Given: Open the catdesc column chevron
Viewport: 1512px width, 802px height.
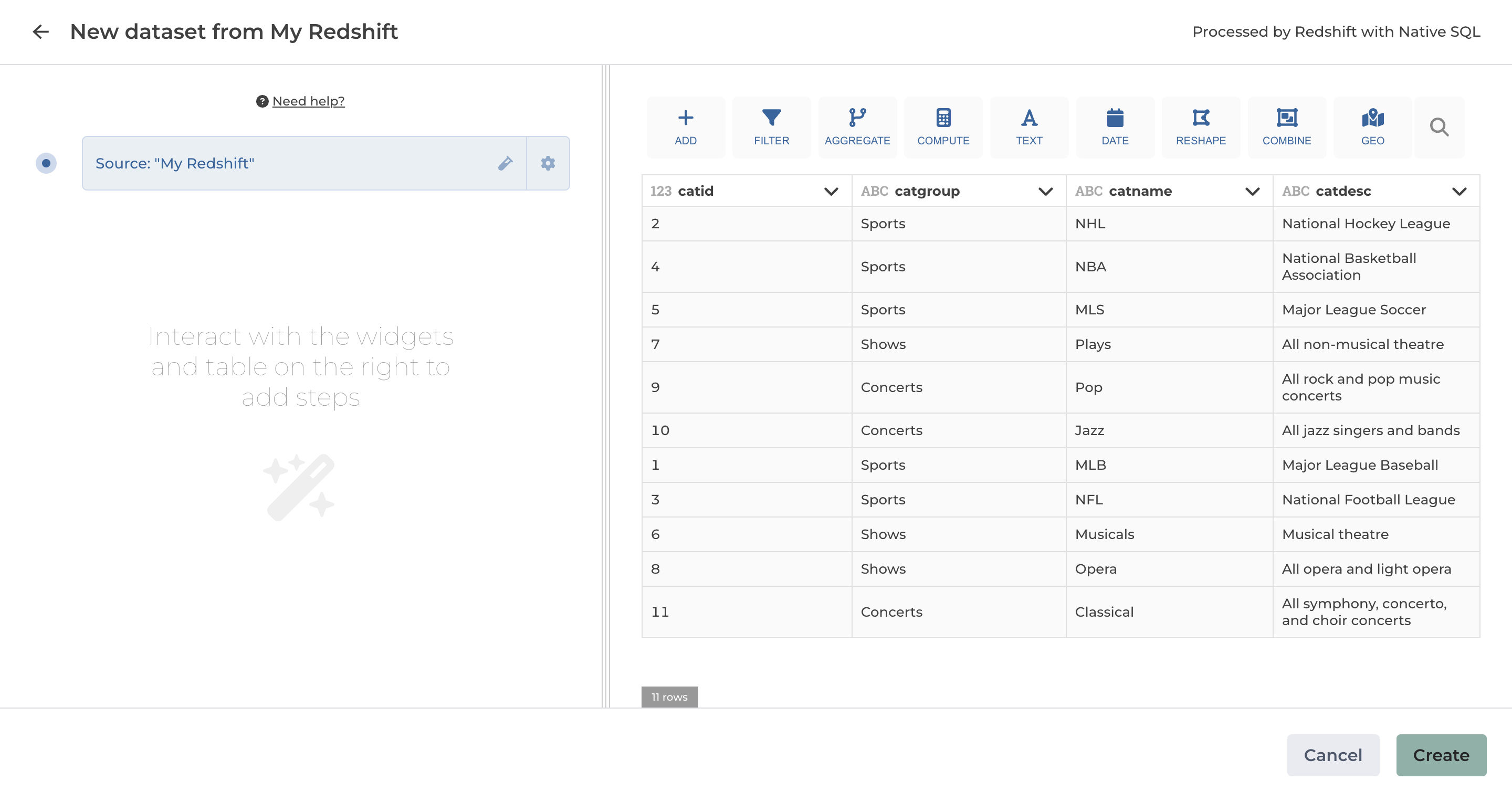Looking at the screenshot, I should pos(1458,191).
